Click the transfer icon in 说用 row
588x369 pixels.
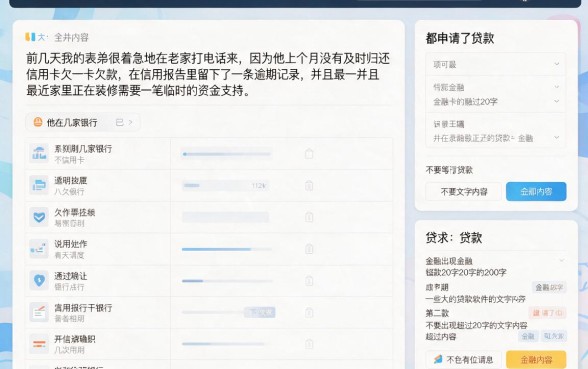(39, 249)
